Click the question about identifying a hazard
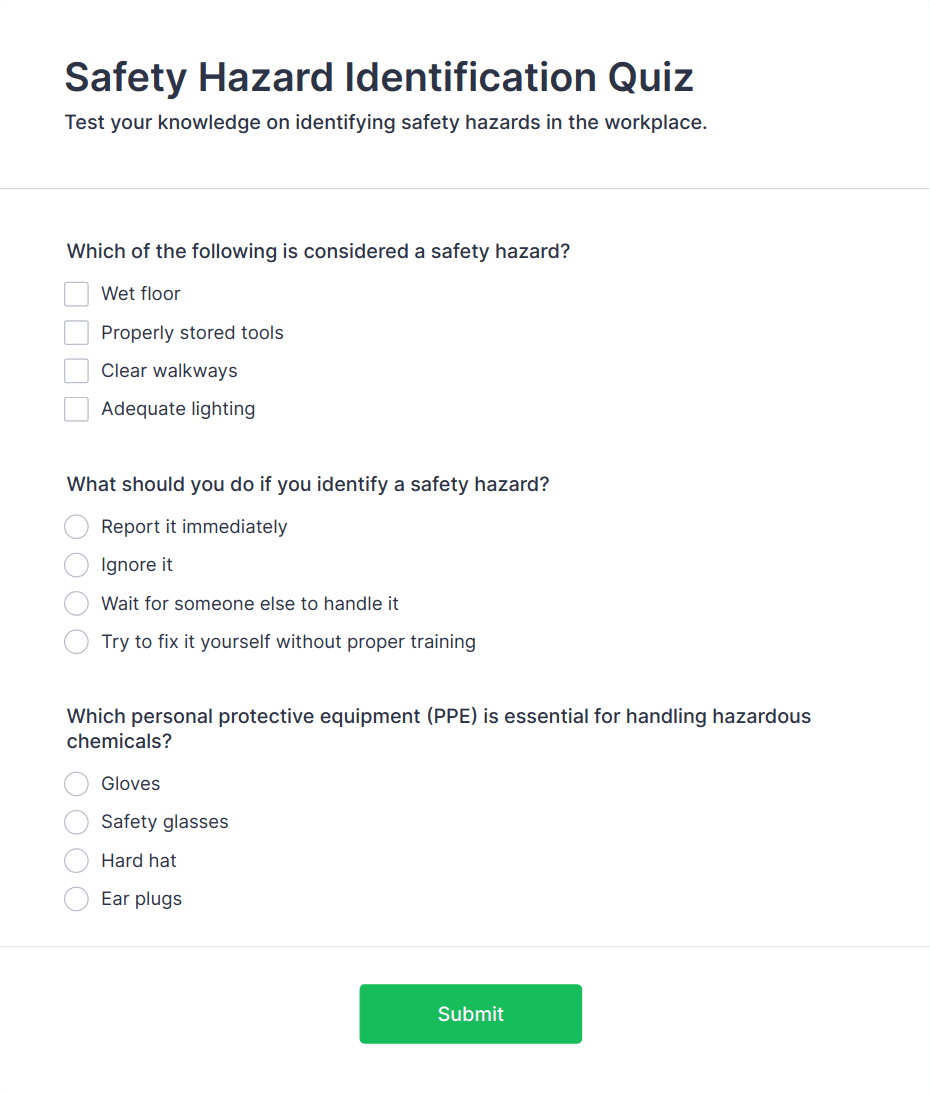 (308, 484)
